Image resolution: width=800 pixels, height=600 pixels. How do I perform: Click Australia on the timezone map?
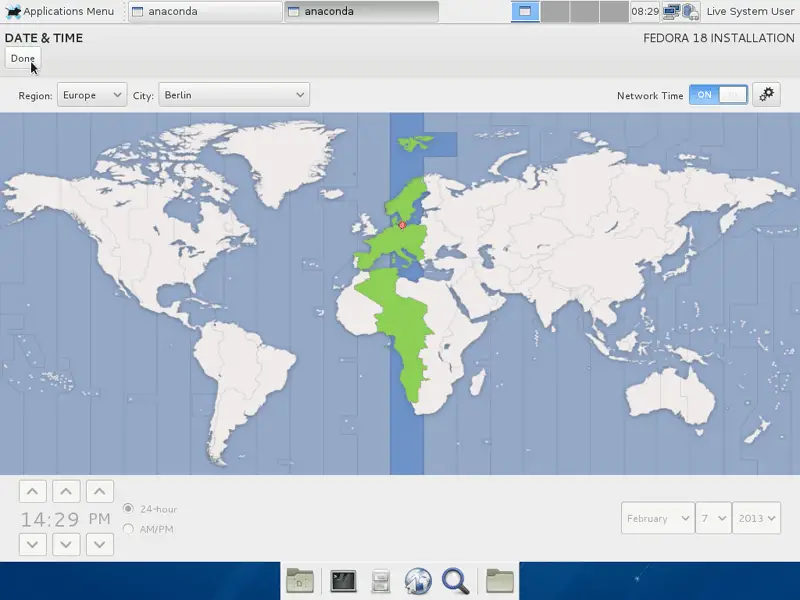[x=669, y=396]
